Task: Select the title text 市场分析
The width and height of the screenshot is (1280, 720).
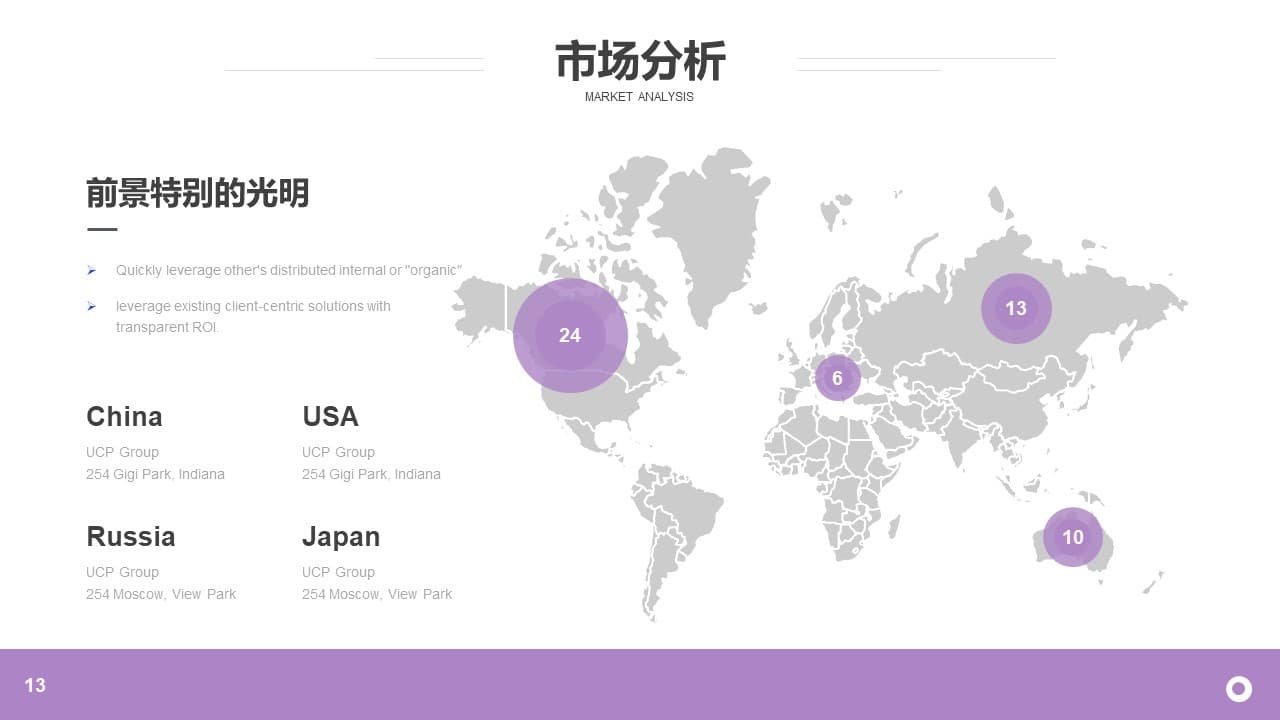Action: [x=640, y=61]
